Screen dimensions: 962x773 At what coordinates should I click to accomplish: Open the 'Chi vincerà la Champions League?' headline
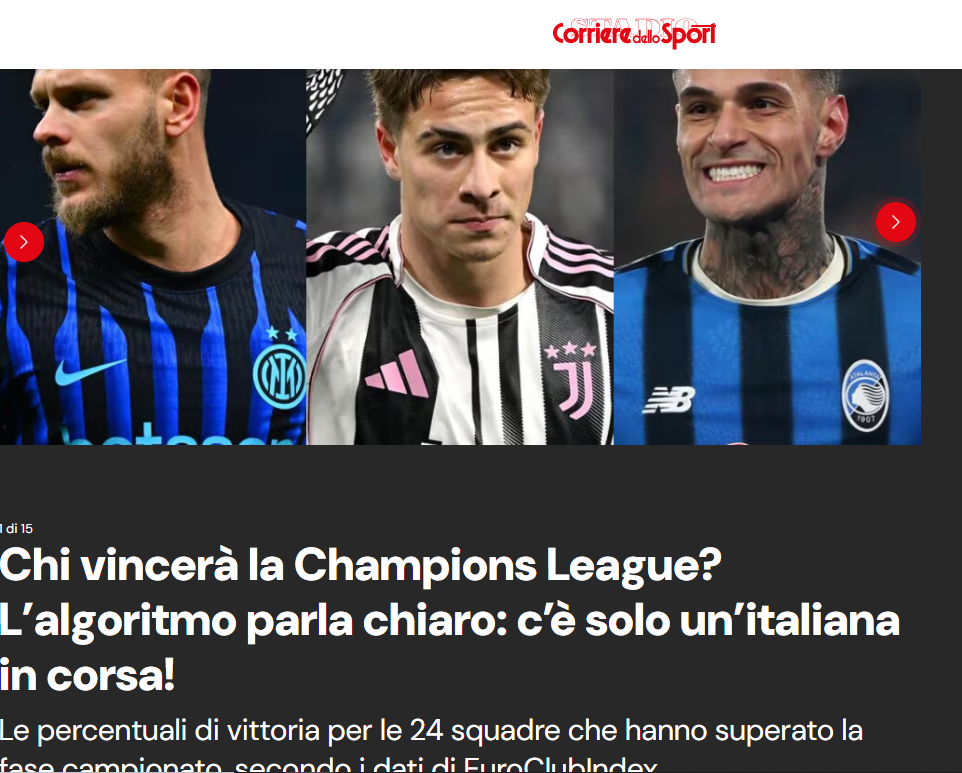click(361, 564)
